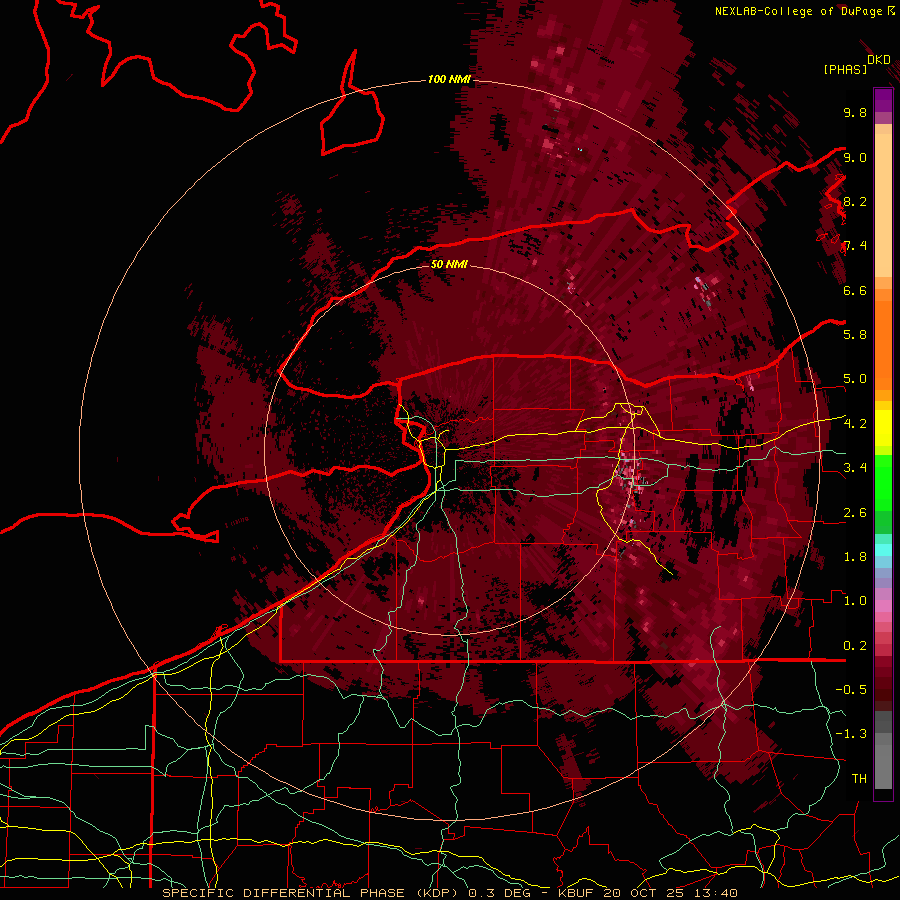
Task: Click the 0.2 legend value
Action: point(855,646)
